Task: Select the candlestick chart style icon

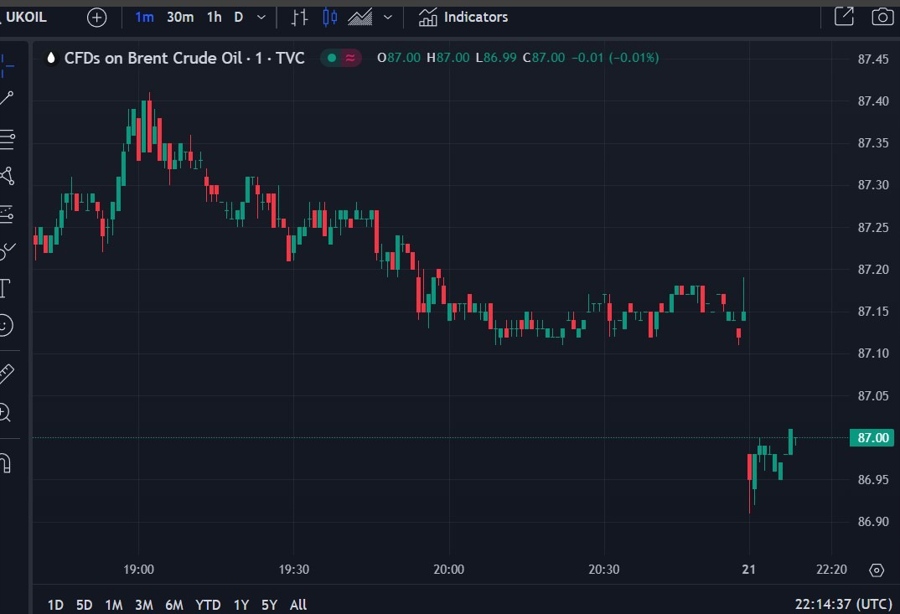Action: [x=329, y=17]
